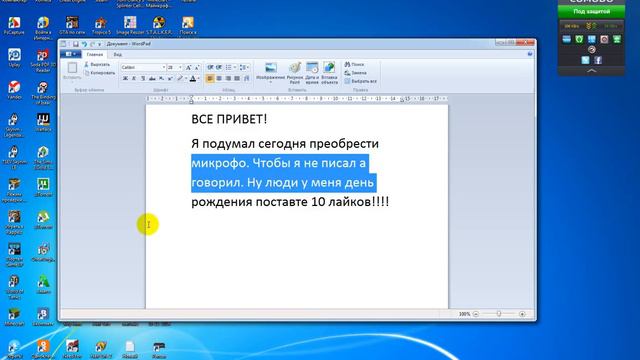Toggle superscript formatting
640x360 pixels.
pos(170,78)
